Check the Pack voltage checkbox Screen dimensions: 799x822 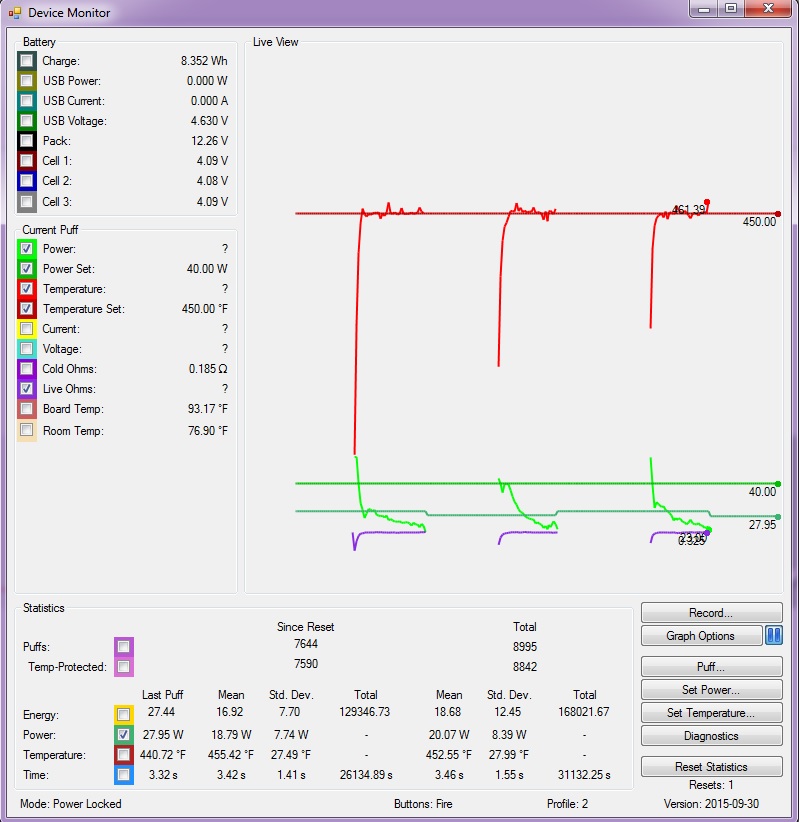point(26,140)
